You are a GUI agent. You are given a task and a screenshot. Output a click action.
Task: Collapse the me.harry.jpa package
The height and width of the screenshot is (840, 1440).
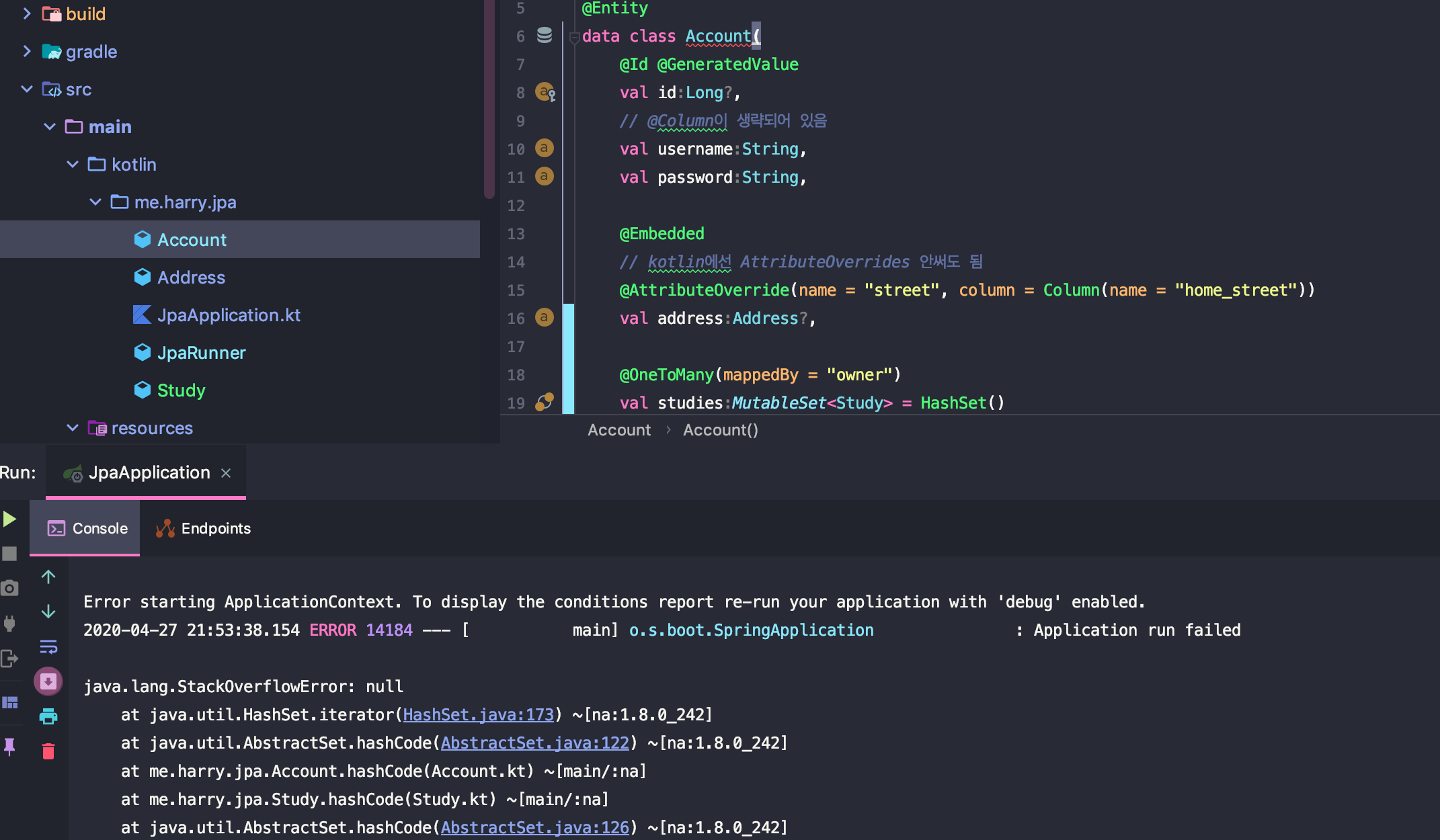94,202
